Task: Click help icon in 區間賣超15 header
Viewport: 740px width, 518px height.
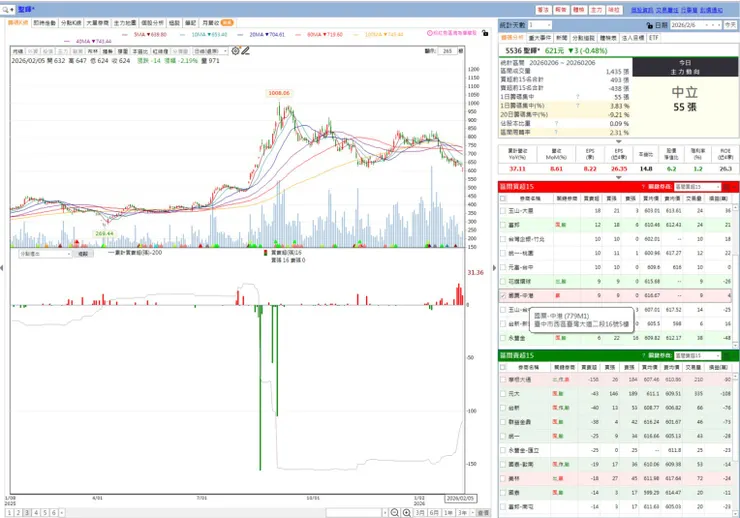Action: click(x=643, y=355)
